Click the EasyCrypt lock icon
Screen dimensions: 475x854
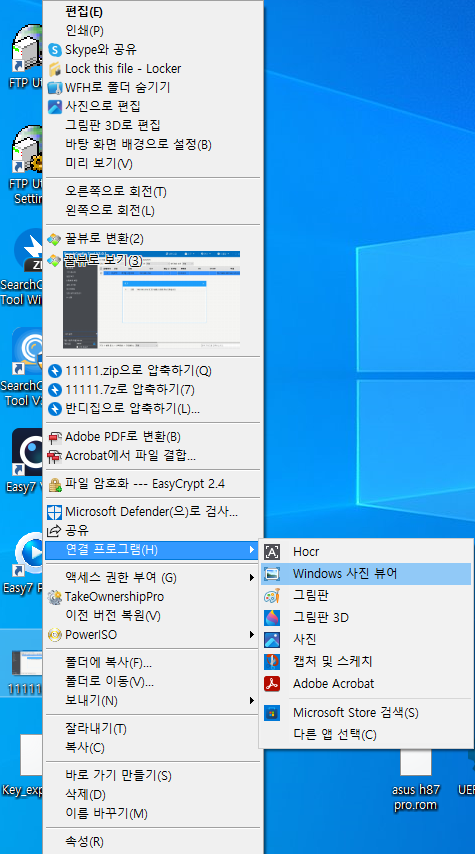pyautogui.click(x=55, y=484)
